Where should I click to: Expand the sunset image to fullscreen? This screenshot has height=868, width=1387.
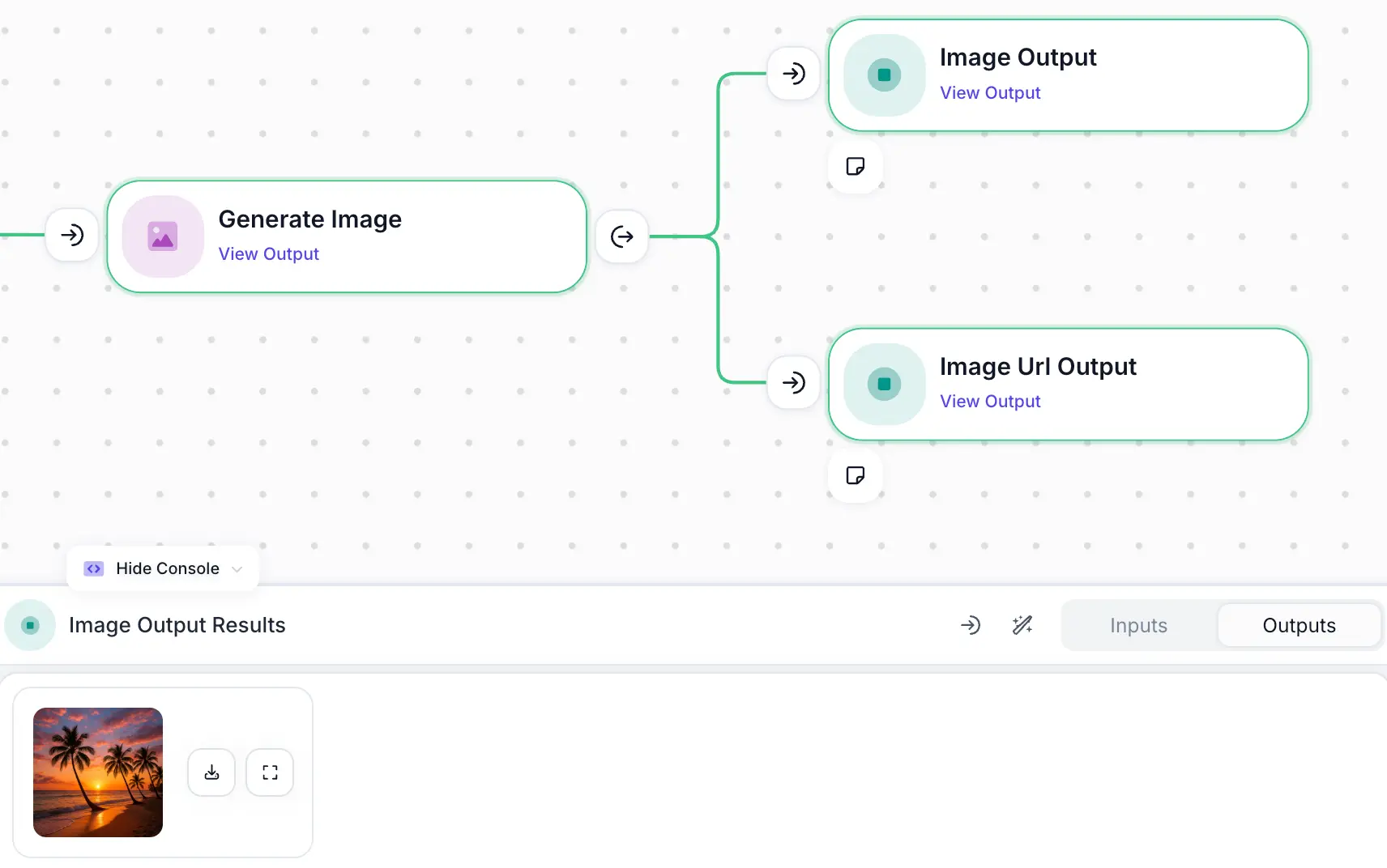pos(270,772)
